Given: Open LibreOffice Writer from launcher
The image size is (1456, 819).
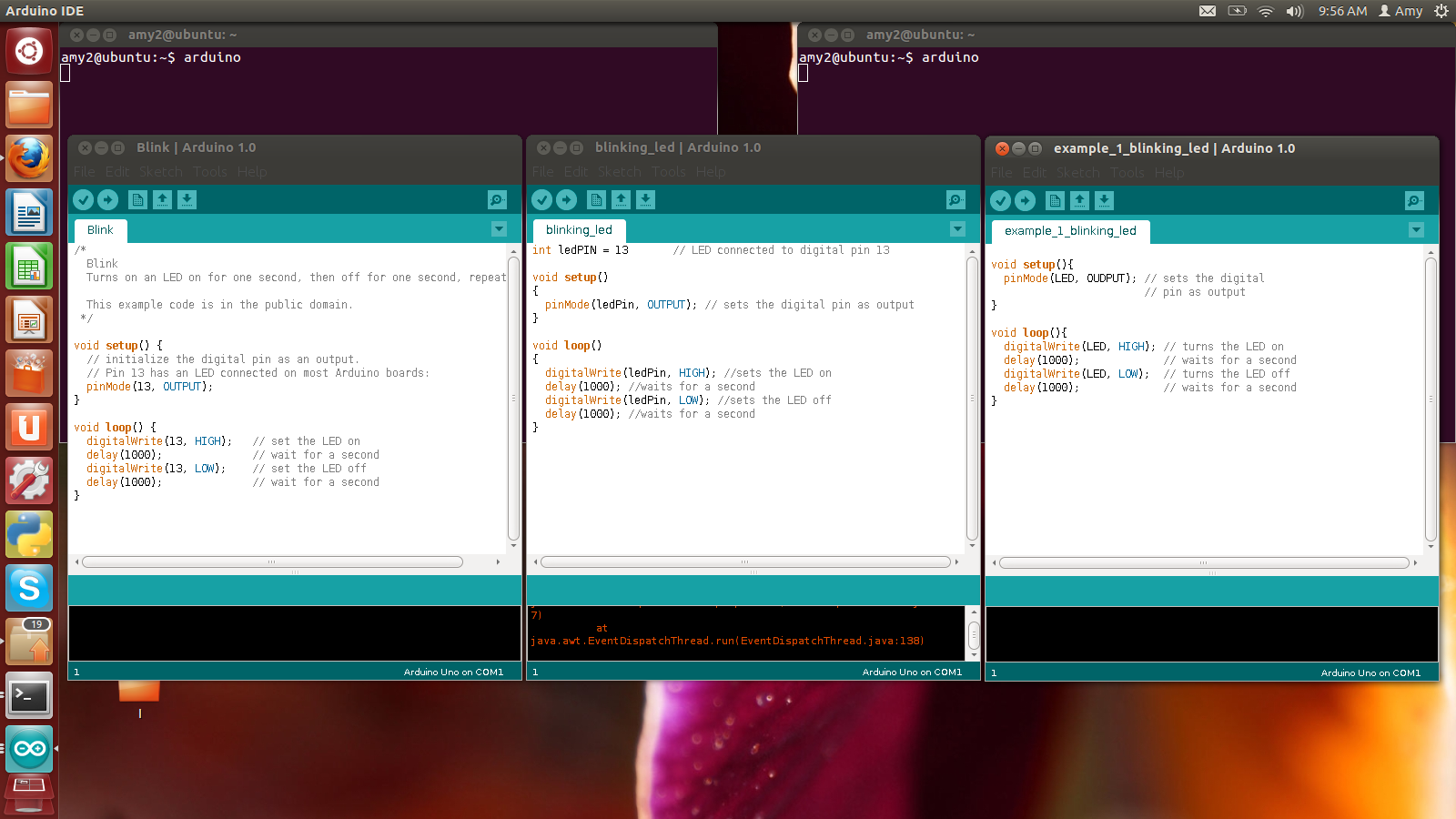Looking at the screenshot, I should [x=29, y=212].
